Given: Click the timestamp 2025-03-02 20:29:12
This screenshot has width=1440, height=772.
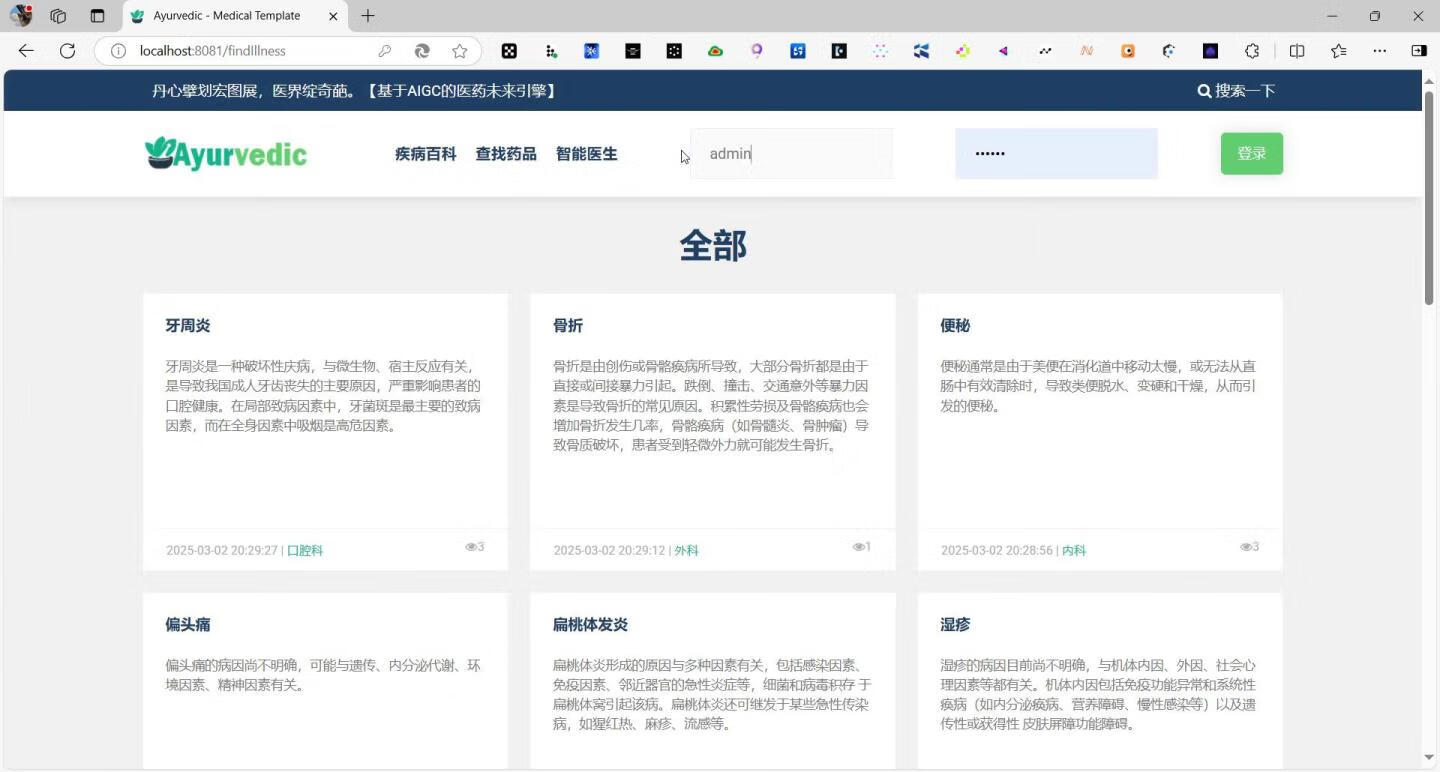Looking at the screenshot, I should pyautogui.click(x=610, y=551).
